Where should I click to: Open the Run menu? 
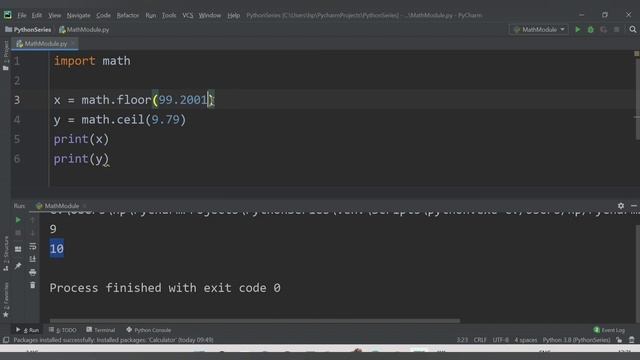coord(151,15)
